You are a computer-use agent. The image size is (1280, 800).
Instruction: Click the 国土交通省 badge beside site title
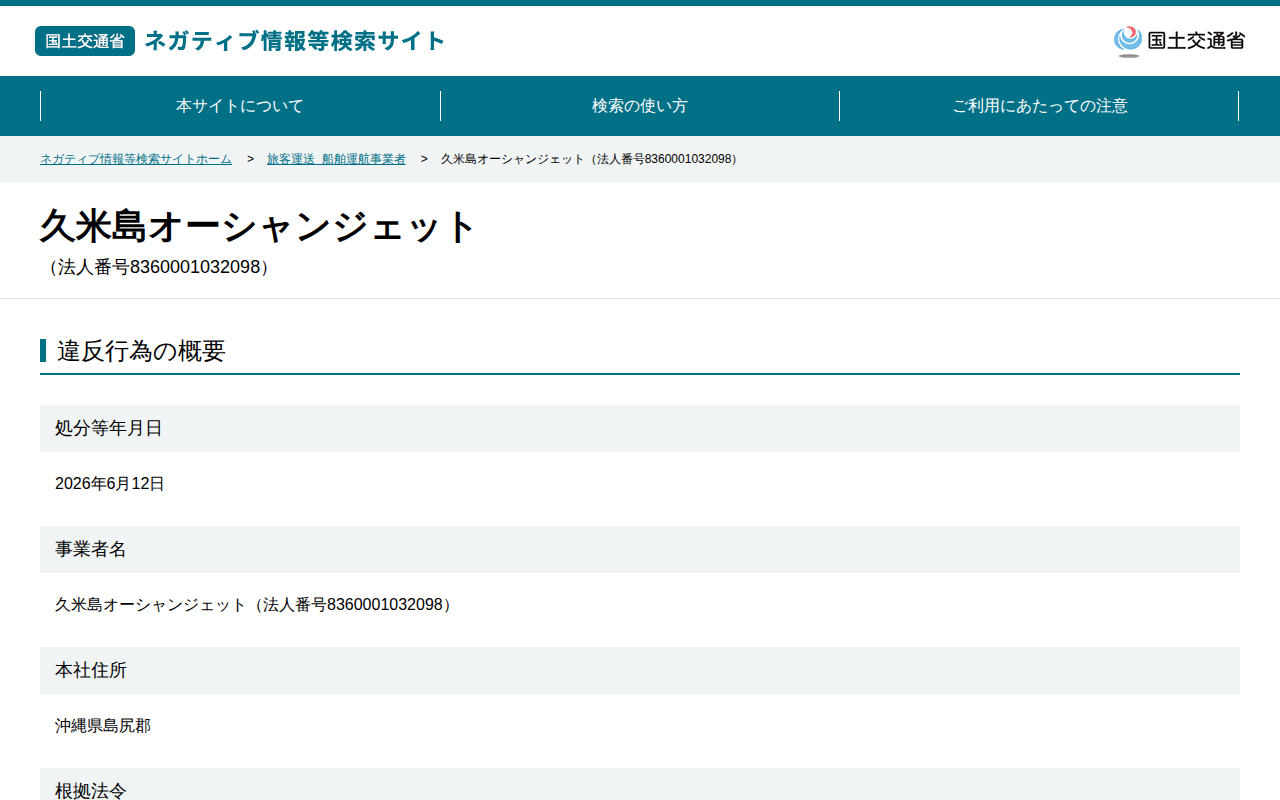85,41
